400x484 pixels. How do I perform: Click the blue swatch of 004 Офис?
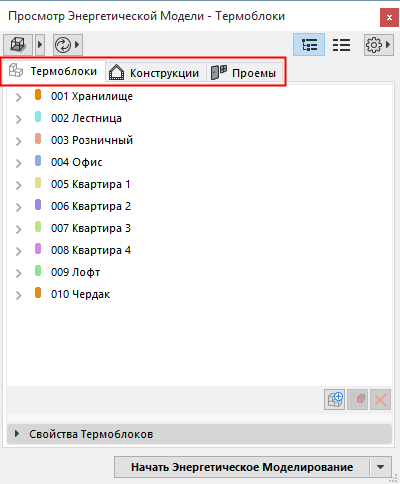38,161
